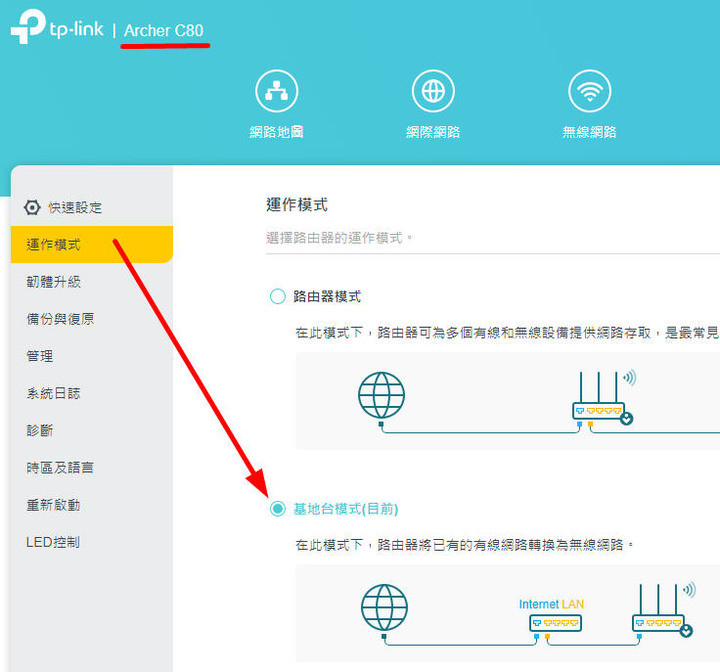Click the 選擇路由器的運作模式 subtitle text
Viewport: 720px width, 672px height.
coord(339,238)
